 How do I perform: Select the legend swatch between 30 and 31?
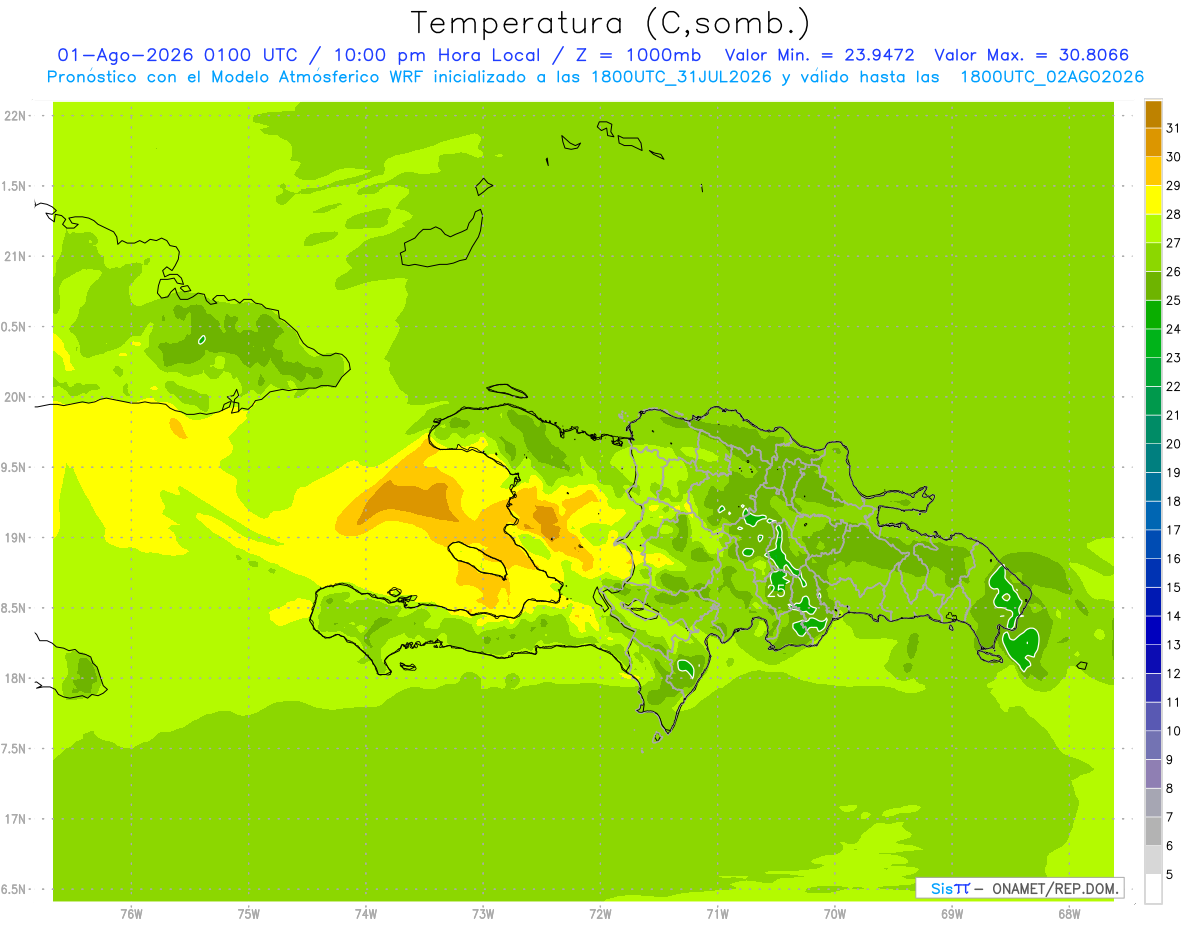coord(1153,142)
